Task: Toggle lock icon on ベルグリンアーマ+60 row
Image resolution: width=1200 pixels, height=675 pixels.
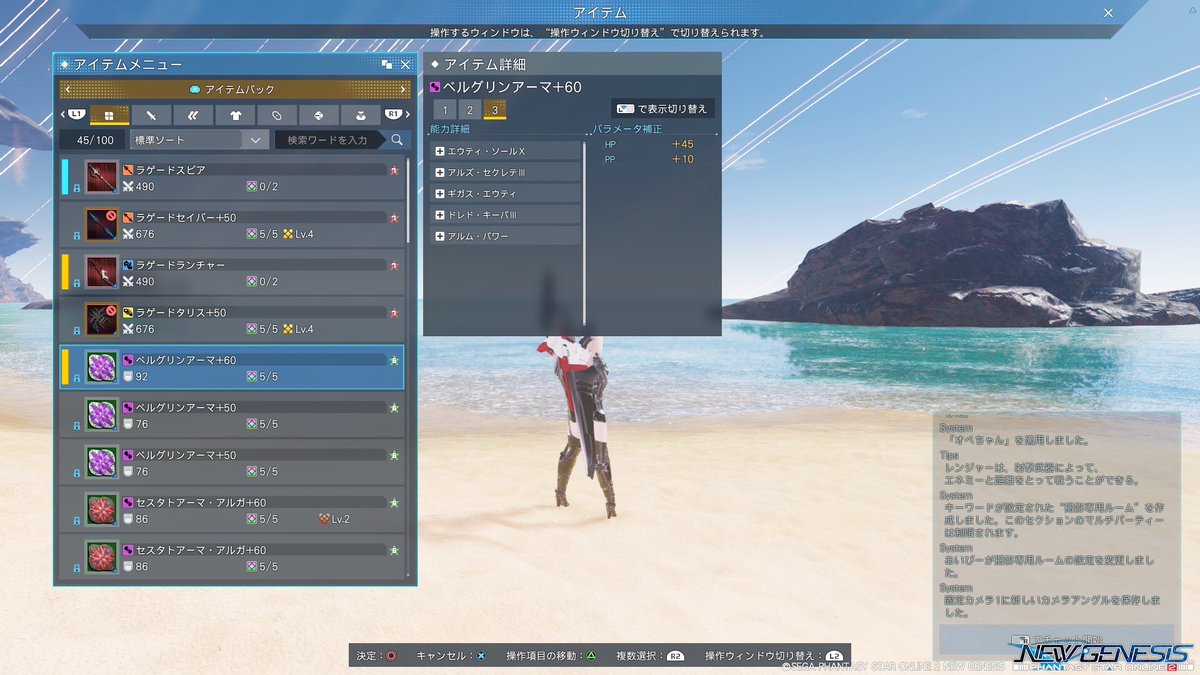Action: click(76, 376)
